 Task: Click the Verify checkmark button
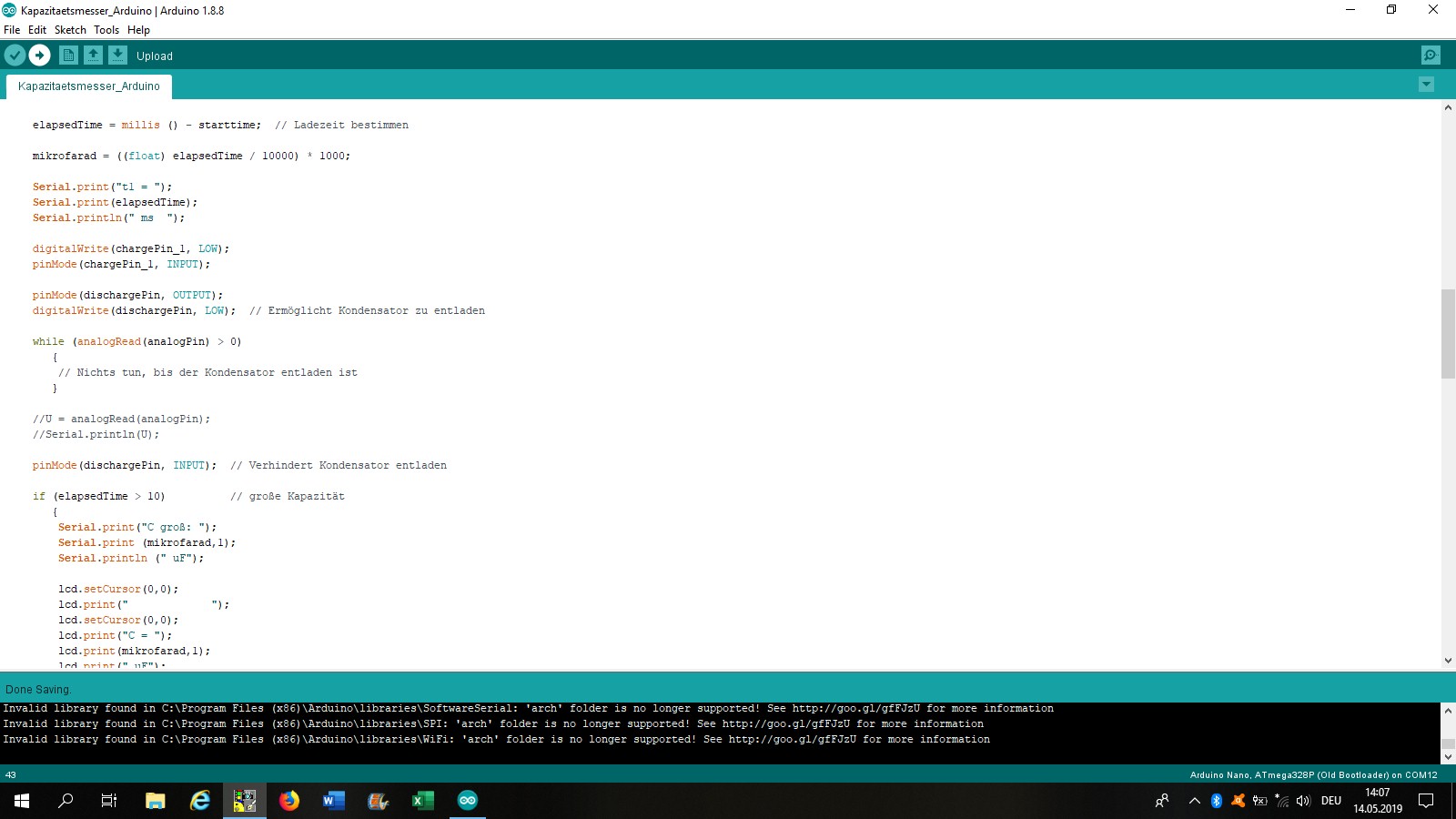coord(15,56)
